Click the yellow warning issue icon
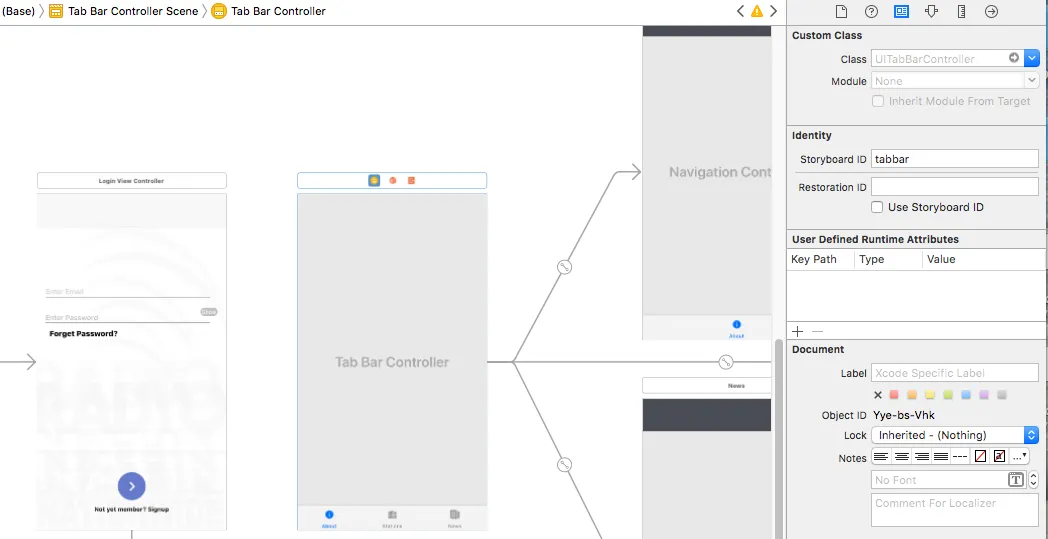The width and height of the screenshot is (1048, 539). 757,11
